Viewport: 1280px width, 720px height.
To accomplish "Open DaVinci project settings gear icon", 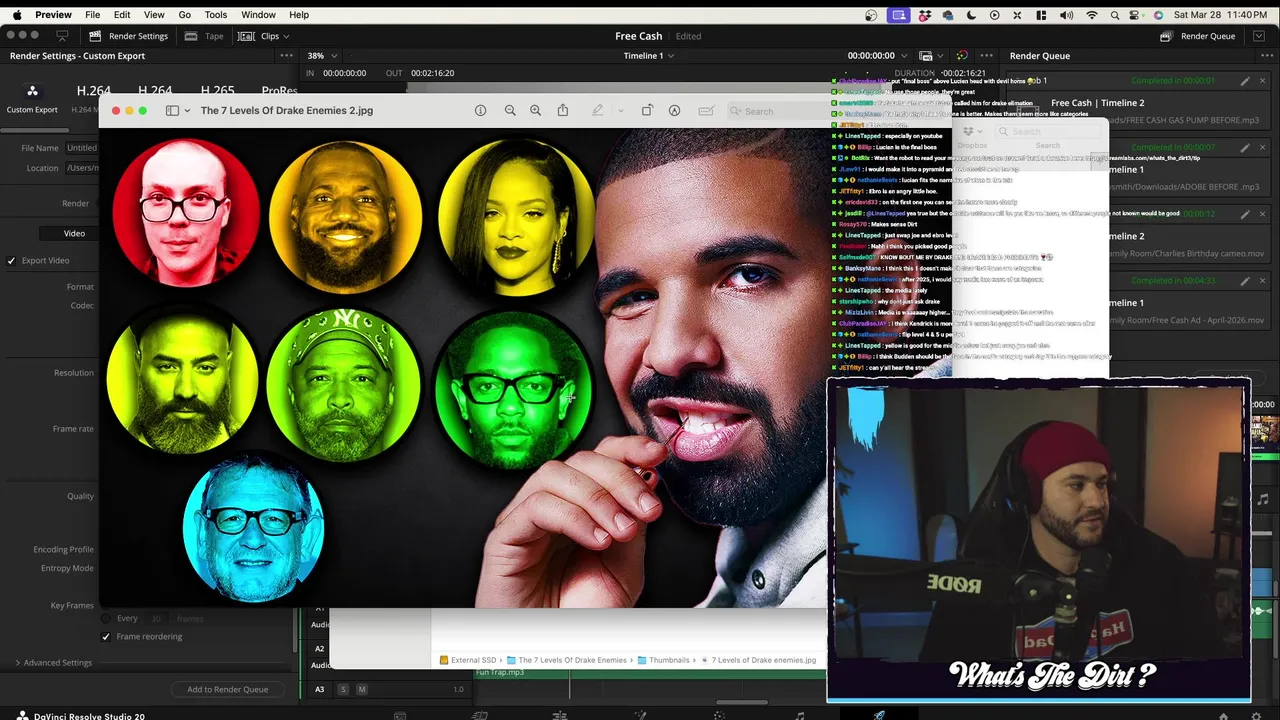I will click(x=1257, y=716).
